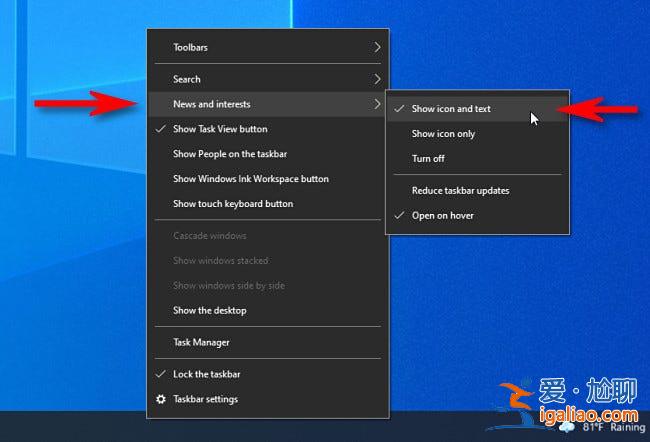Select News and interests menu entry

(268, 104)
